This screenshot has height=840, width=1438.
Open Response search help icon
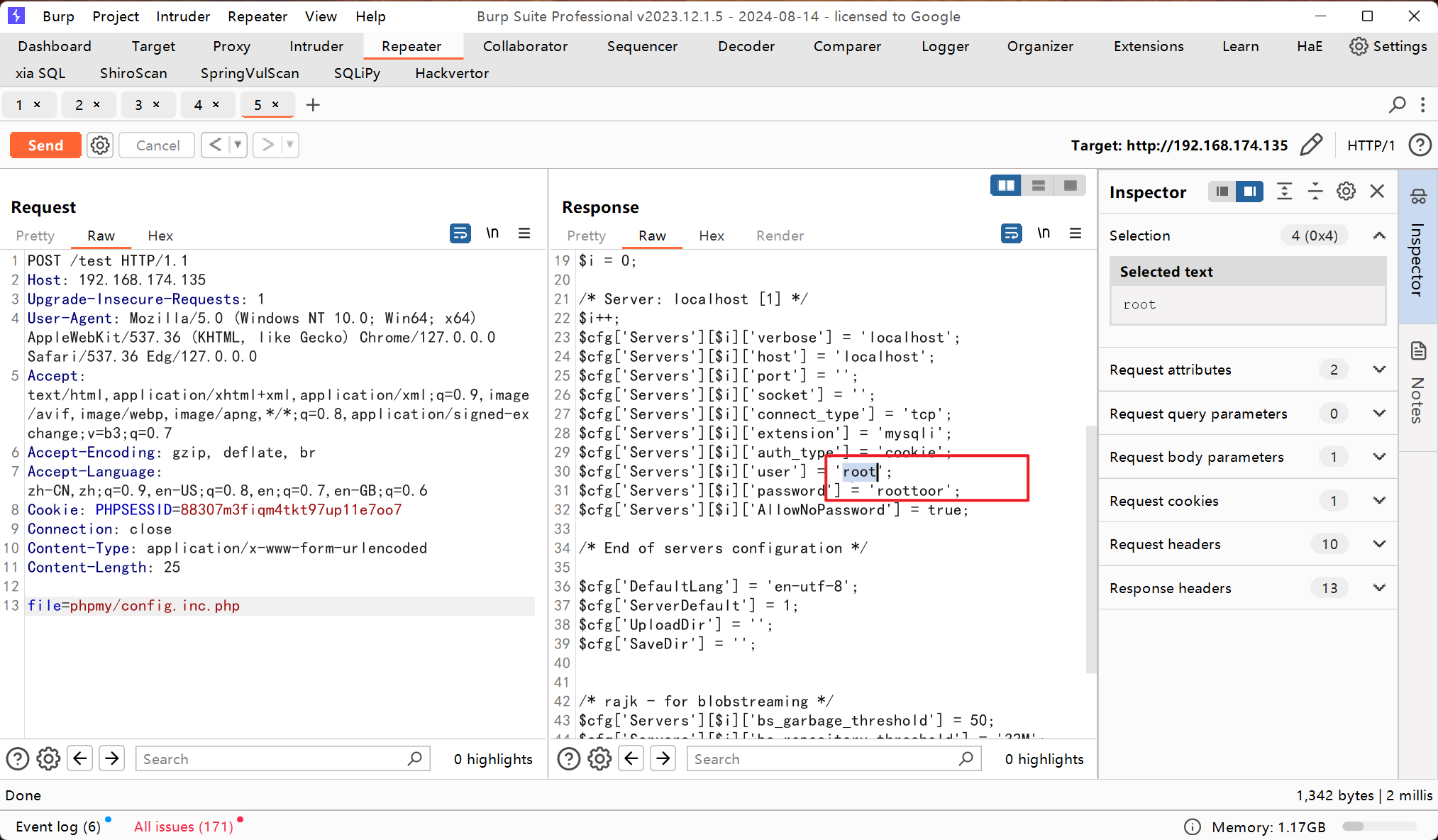[x=569, y=759]
